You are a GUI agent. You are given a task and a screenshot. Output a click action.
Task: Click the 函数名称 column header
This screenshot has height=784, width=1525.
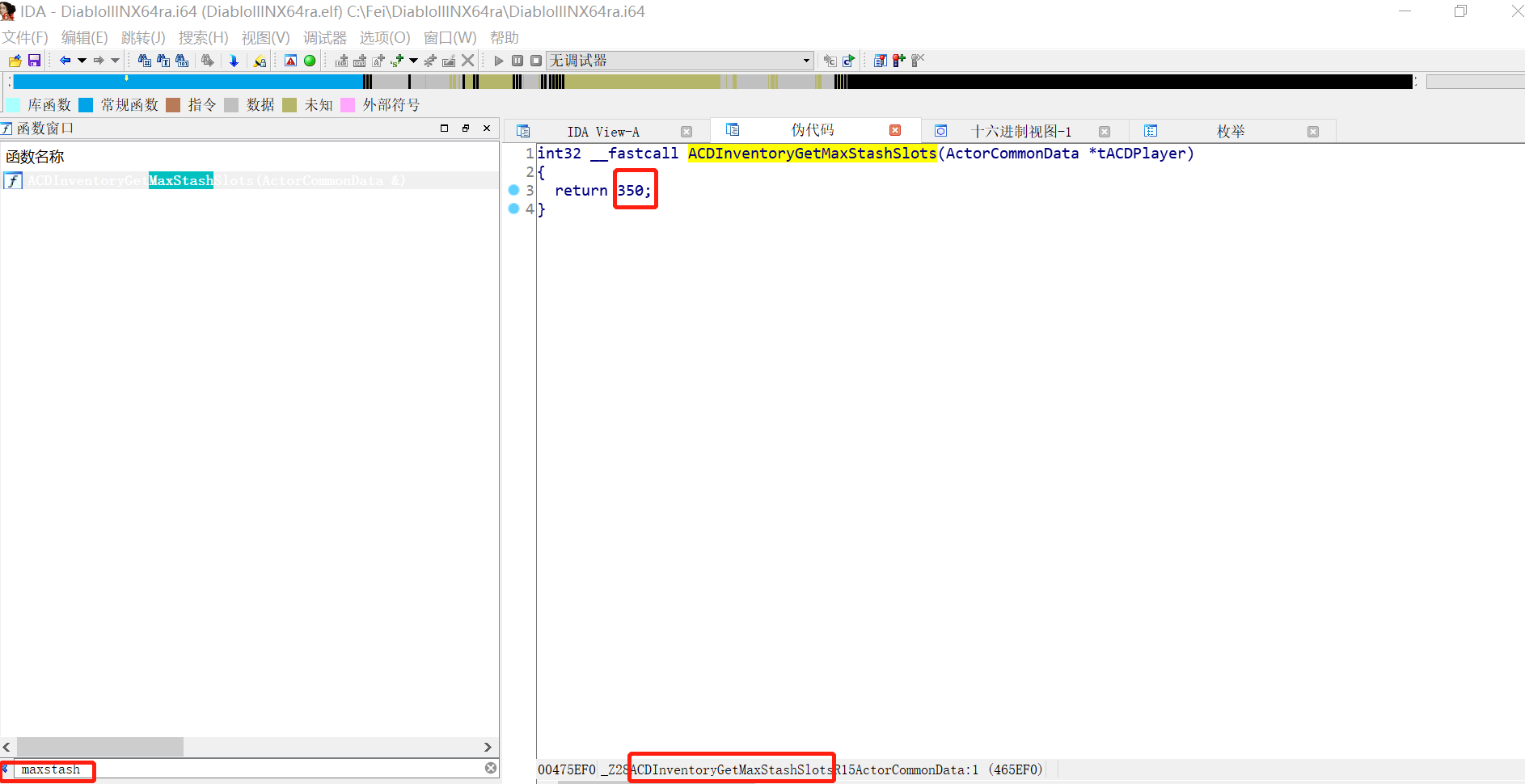click(35, 156)
